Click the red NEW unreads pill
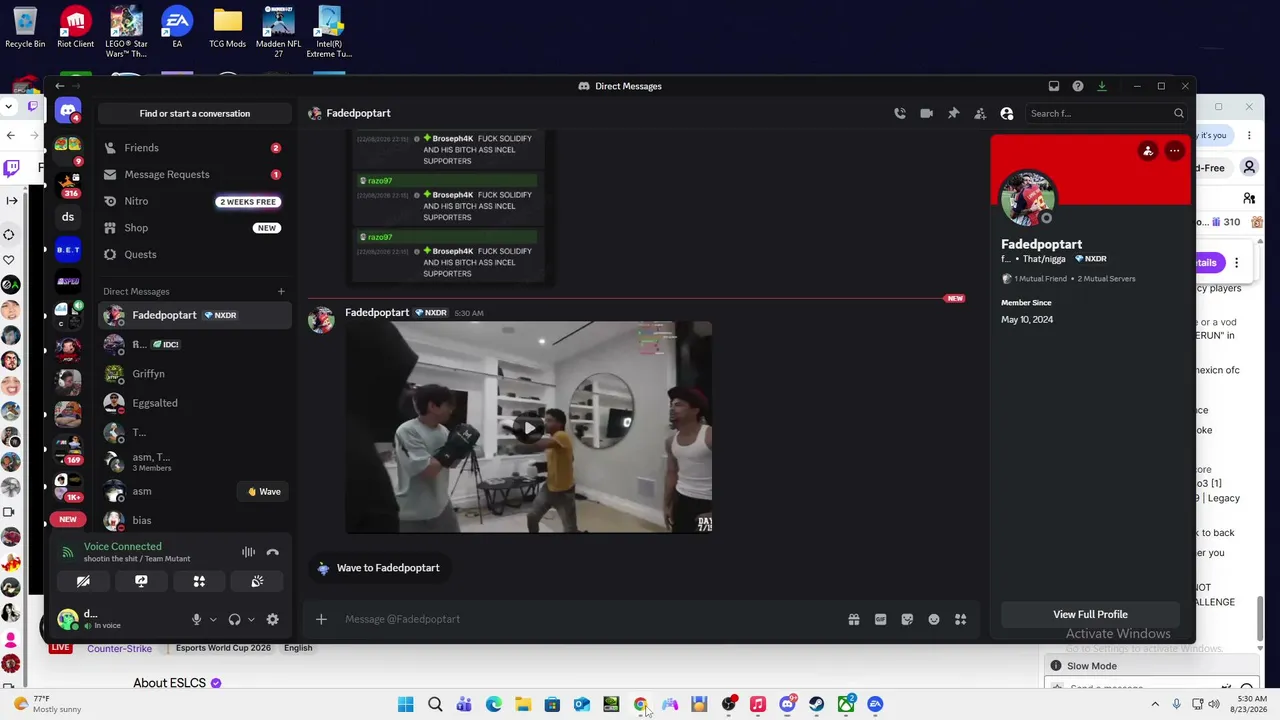The width and height of the screenshot is (1280, 720). tap(68, 519)
